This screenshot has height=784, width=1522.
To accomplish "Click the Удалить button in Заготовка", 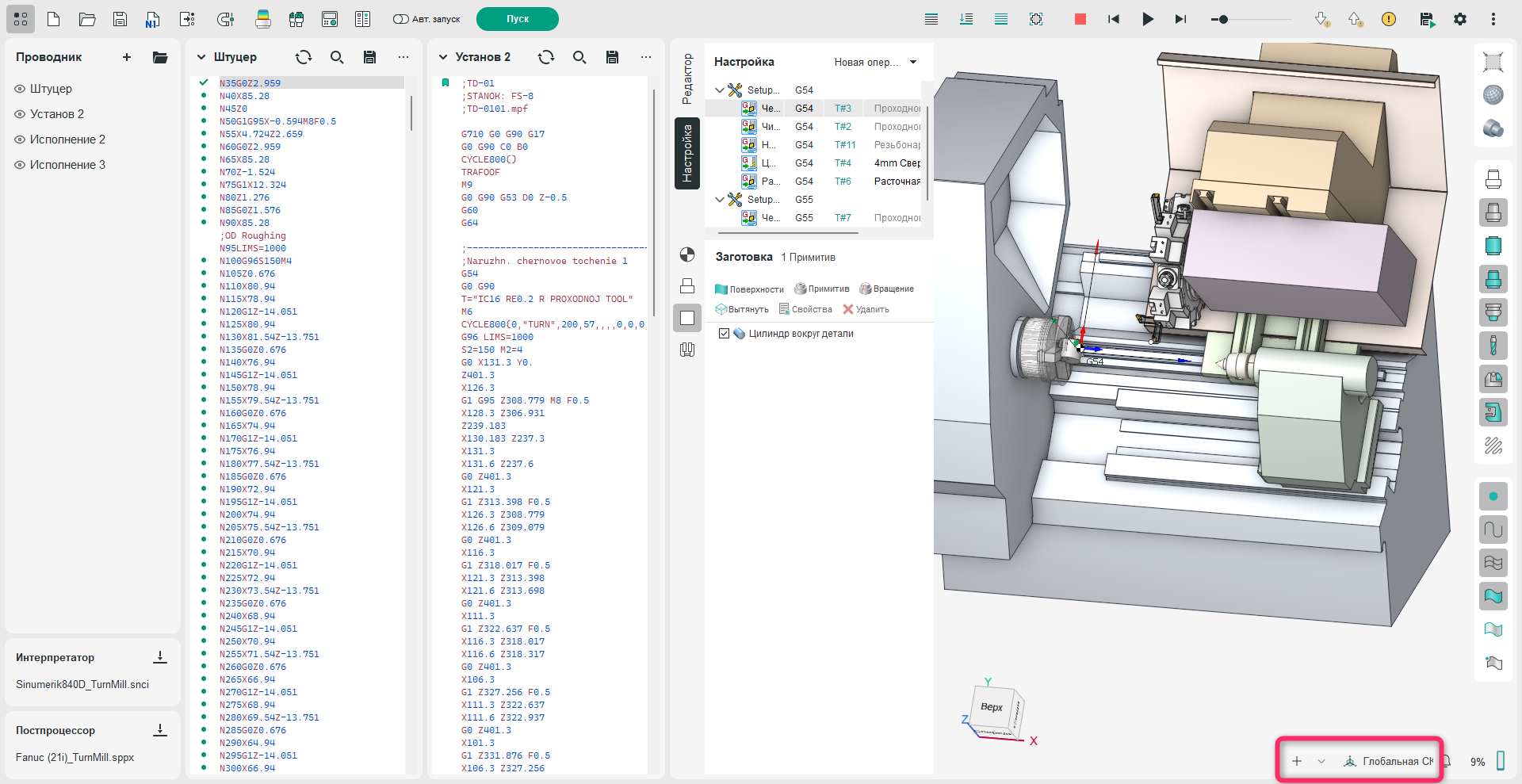I will tap(866, 309).
